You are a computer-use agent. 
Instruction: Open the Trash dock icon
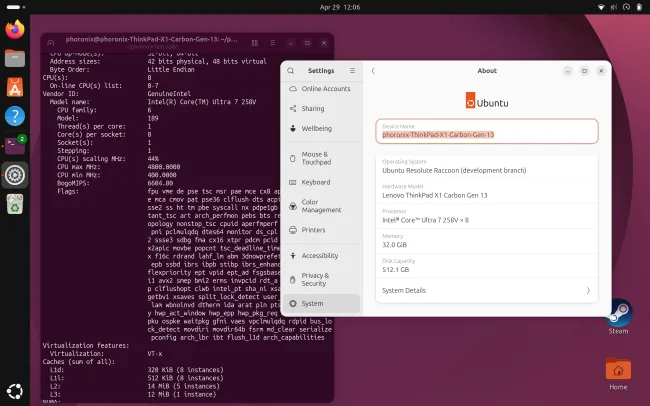click(15, 204)
